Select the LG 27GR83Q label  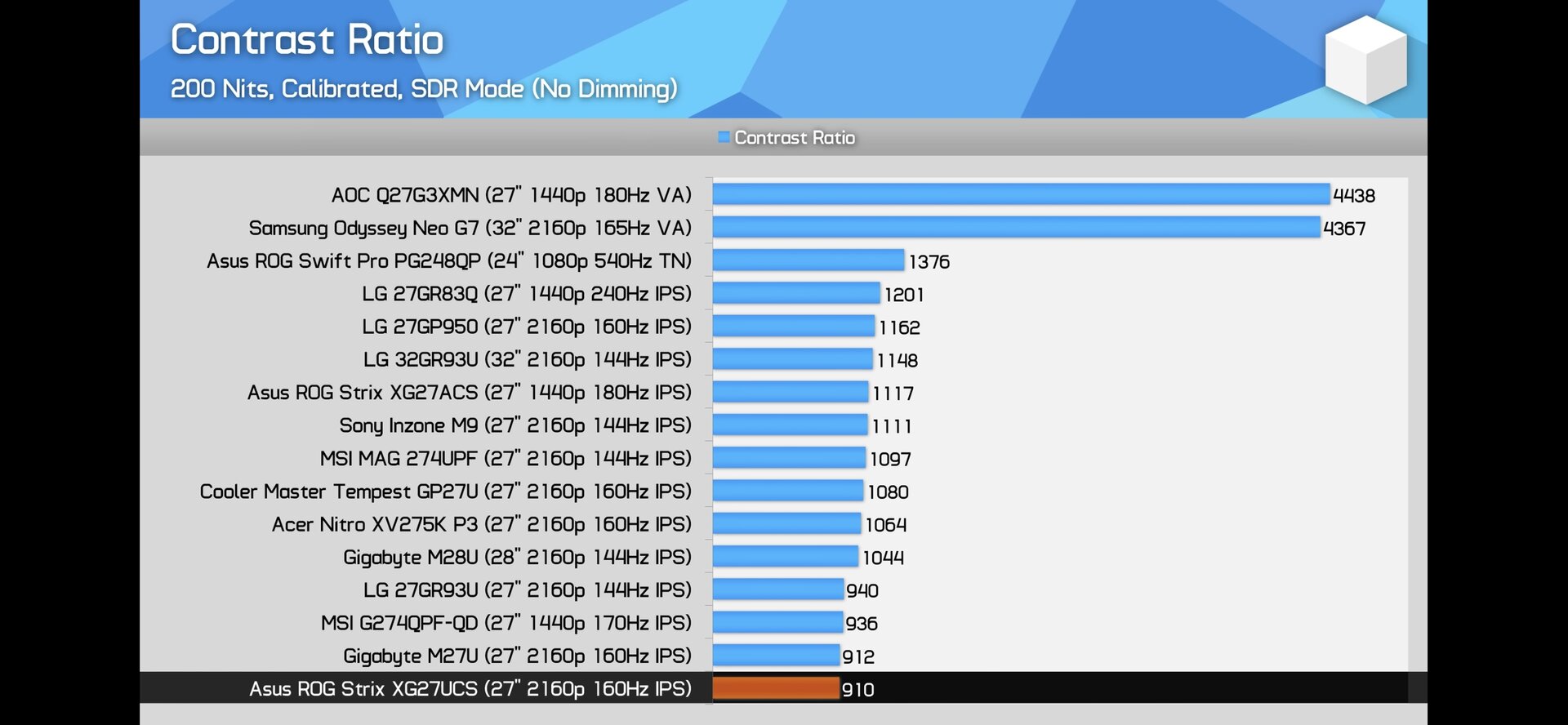(527, 294)
